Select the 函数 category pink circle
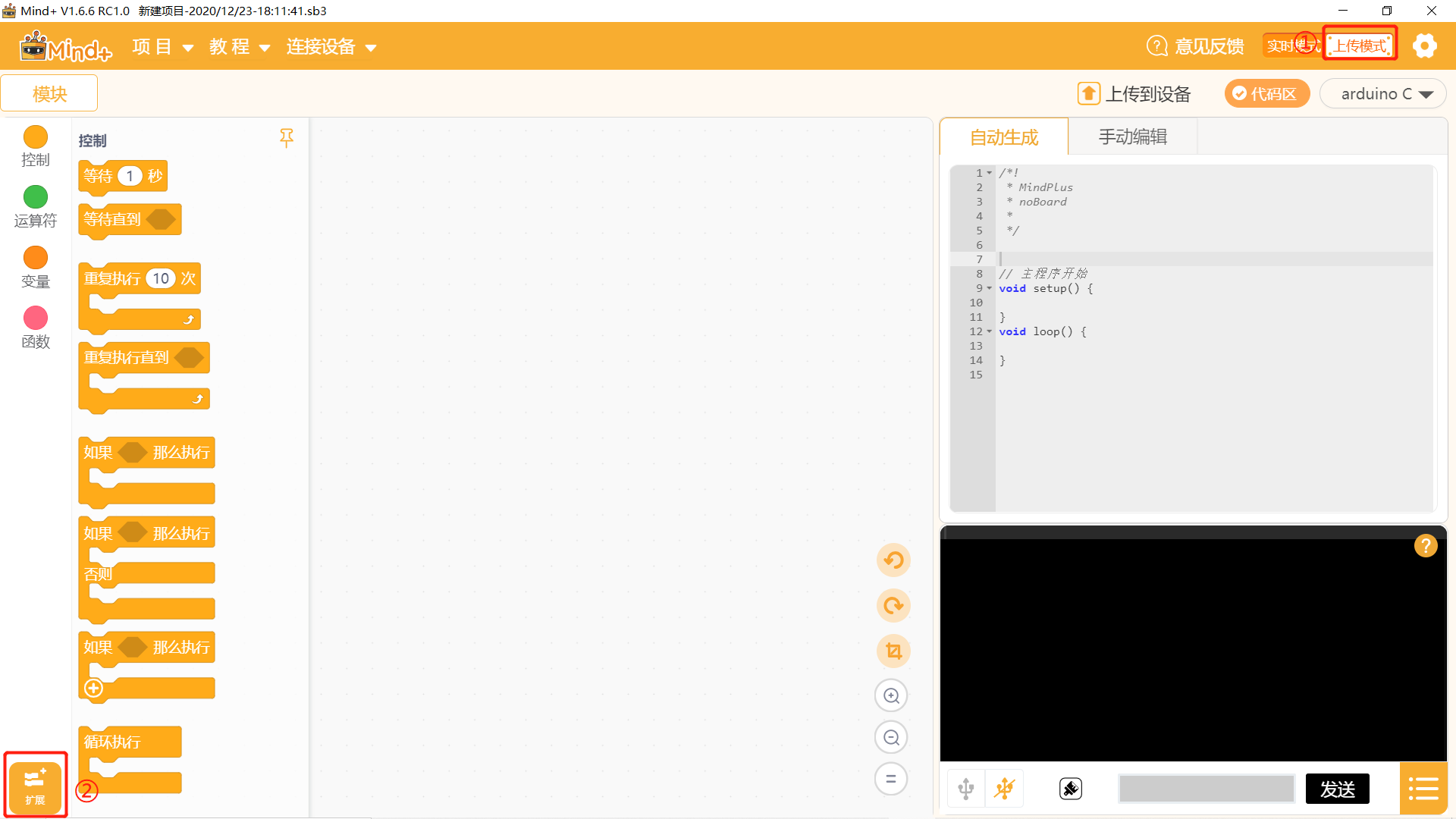The width and height of the screenshot is (1456, 819). pos(36,318)
